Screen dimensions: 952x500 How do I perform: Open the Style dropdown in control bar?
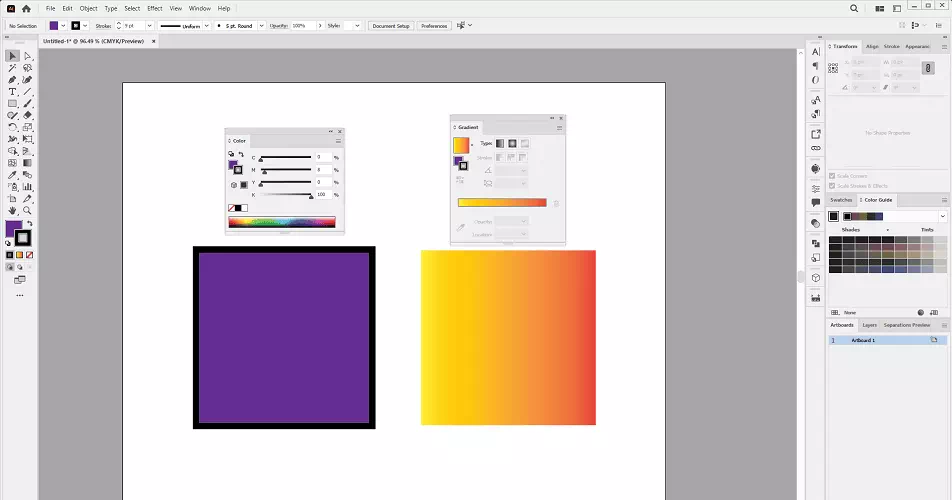click(357, 25)
